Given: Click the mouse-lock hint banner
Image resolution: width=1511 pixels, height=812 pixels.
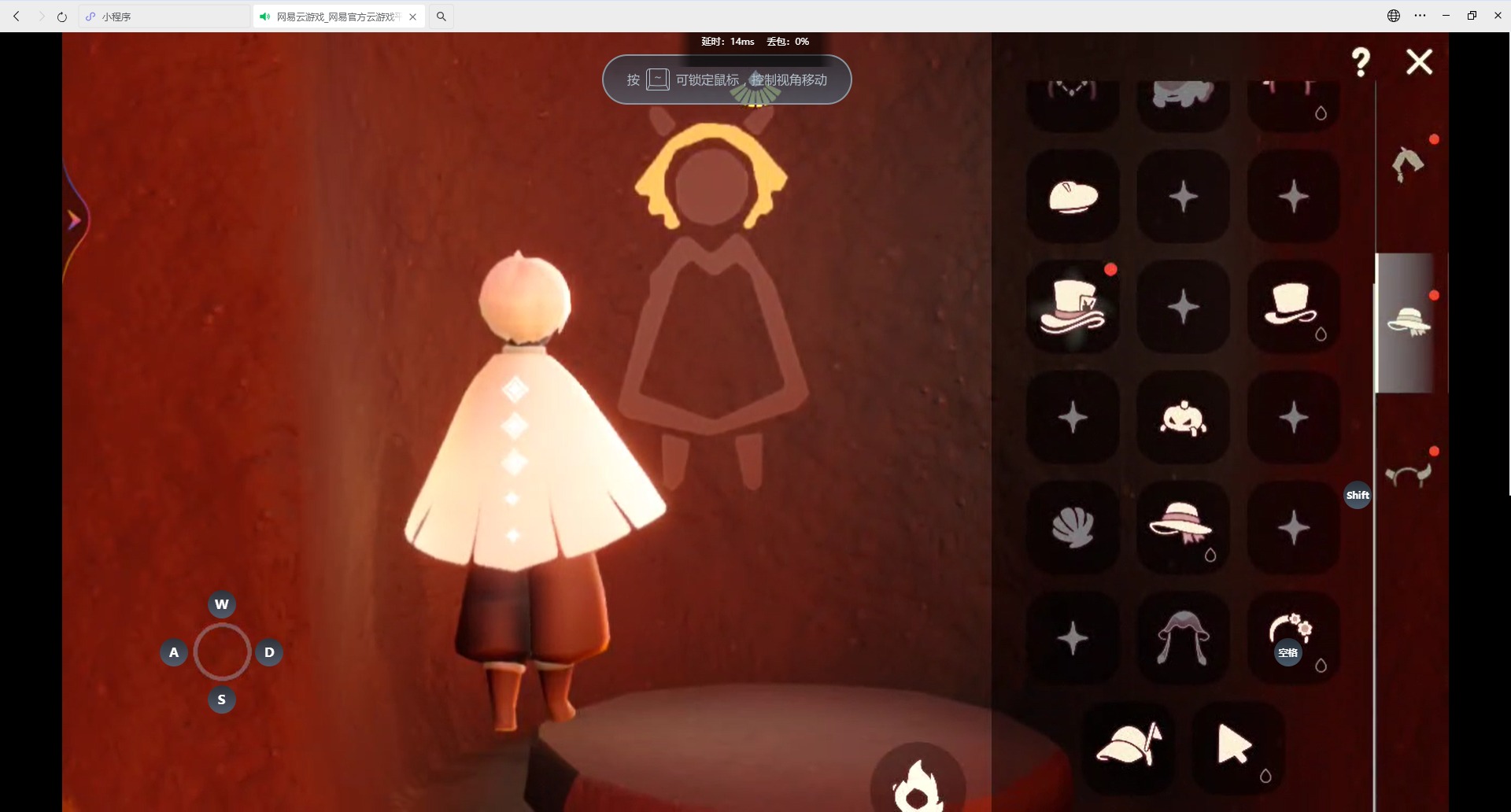Looking at the screenshot, I should (x=727, y=79).
